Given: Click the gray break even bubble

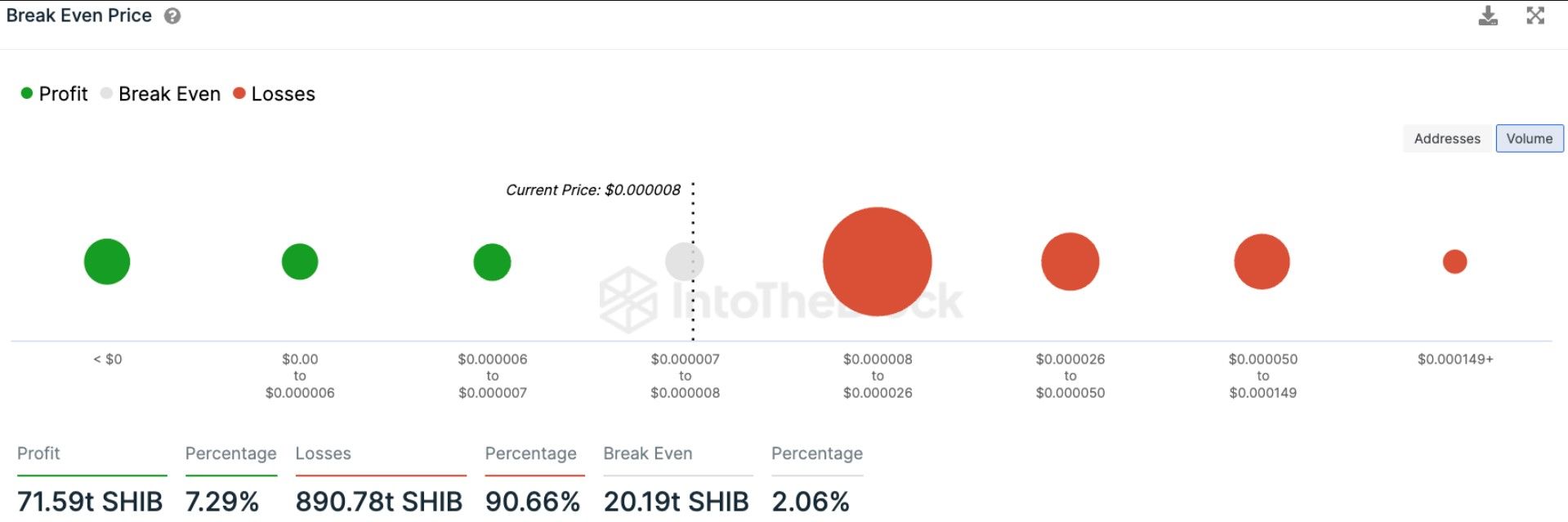Looking at the screenshot, I should (684, 261).
